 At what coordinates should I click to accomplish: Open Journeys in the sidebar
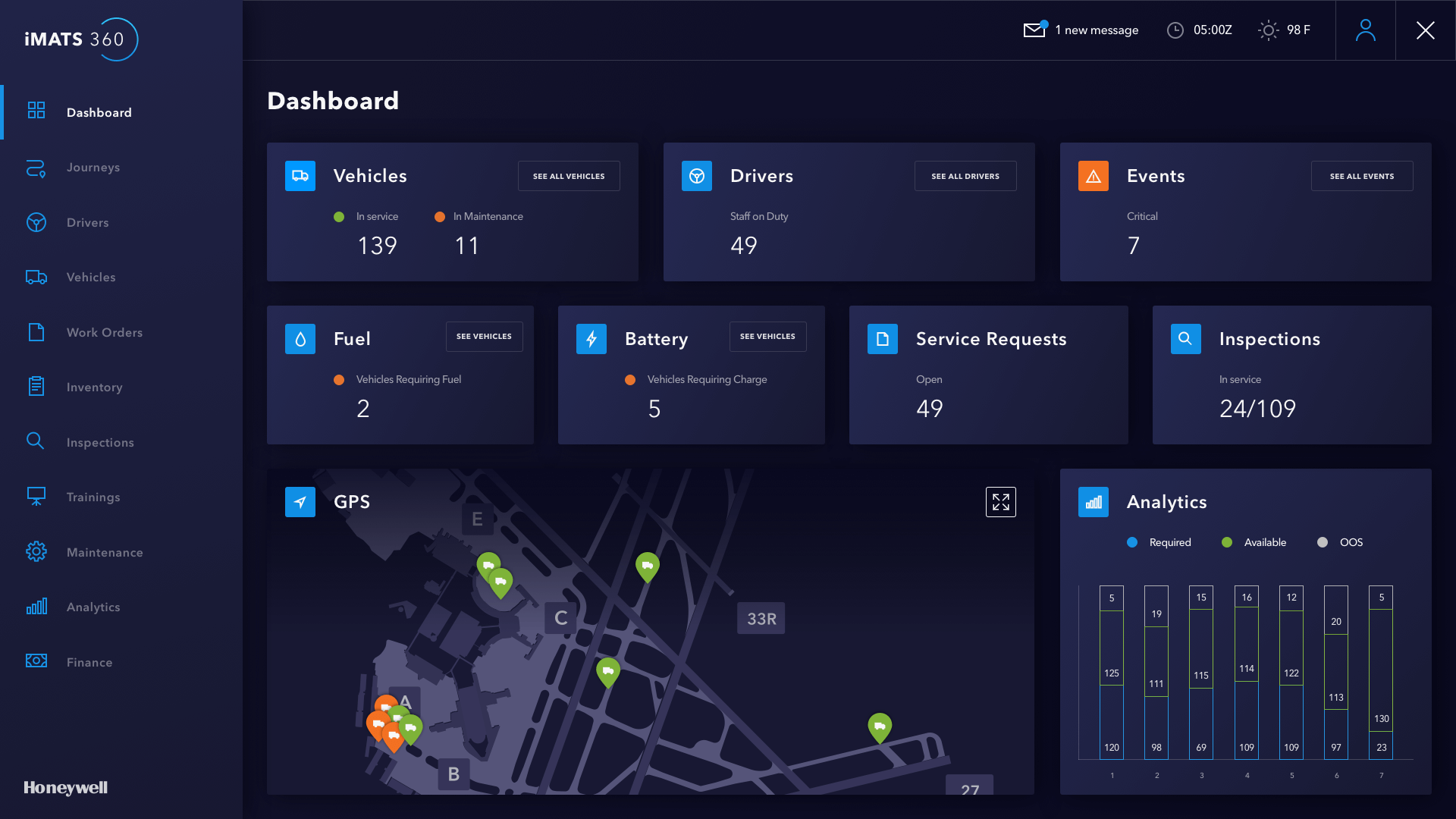tap(93, 168)
